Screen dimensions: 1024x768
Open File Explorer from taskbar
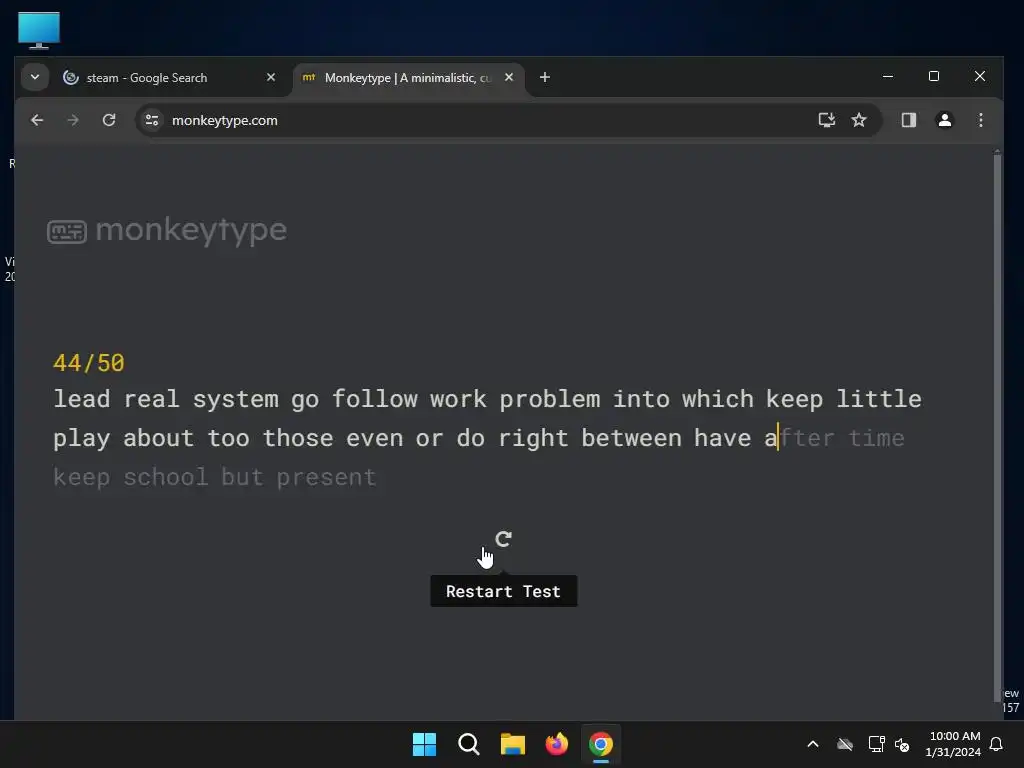(x=513, y=744)
